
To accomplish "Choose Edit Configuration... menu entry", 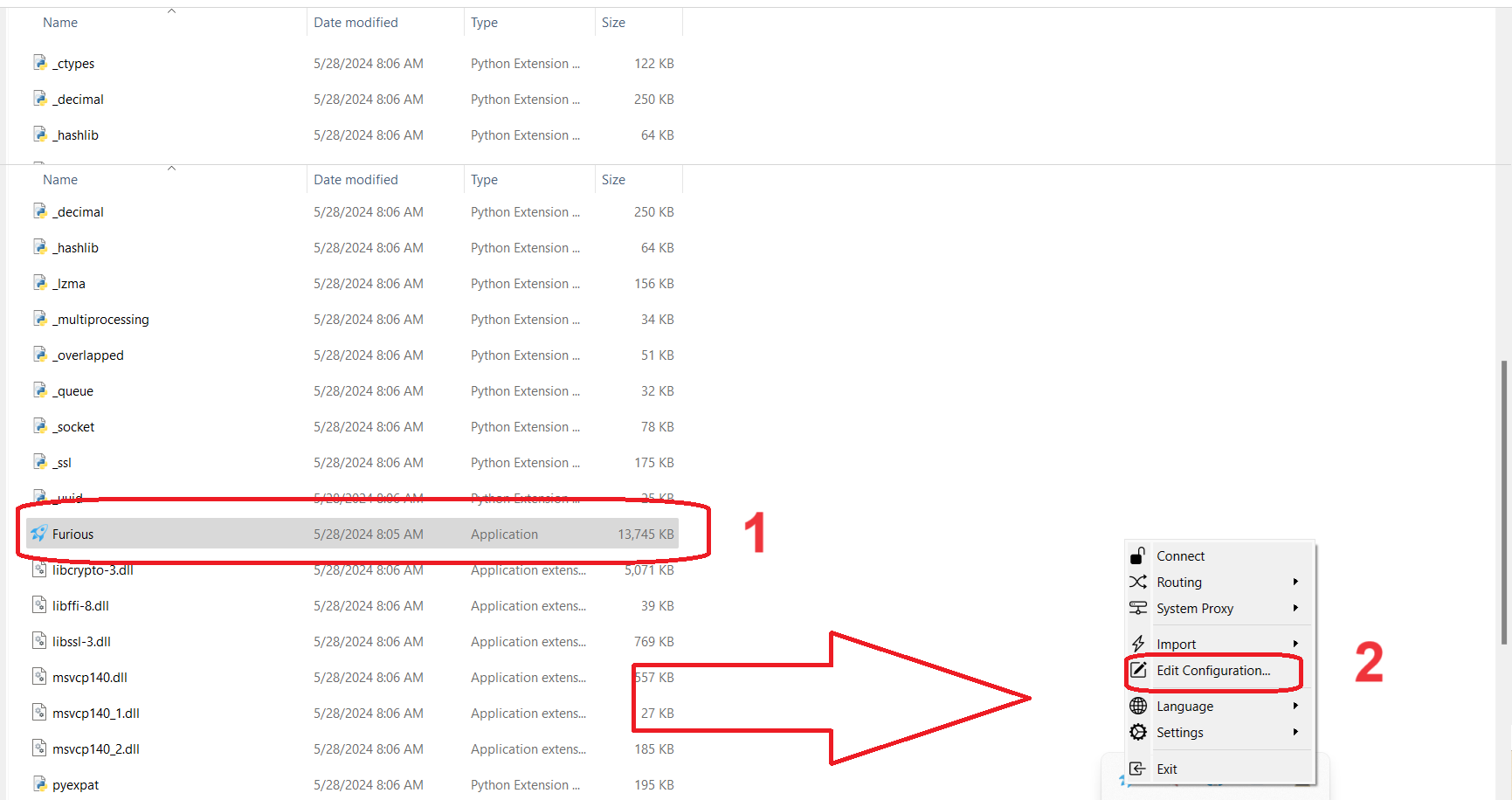I will 1213,671.
